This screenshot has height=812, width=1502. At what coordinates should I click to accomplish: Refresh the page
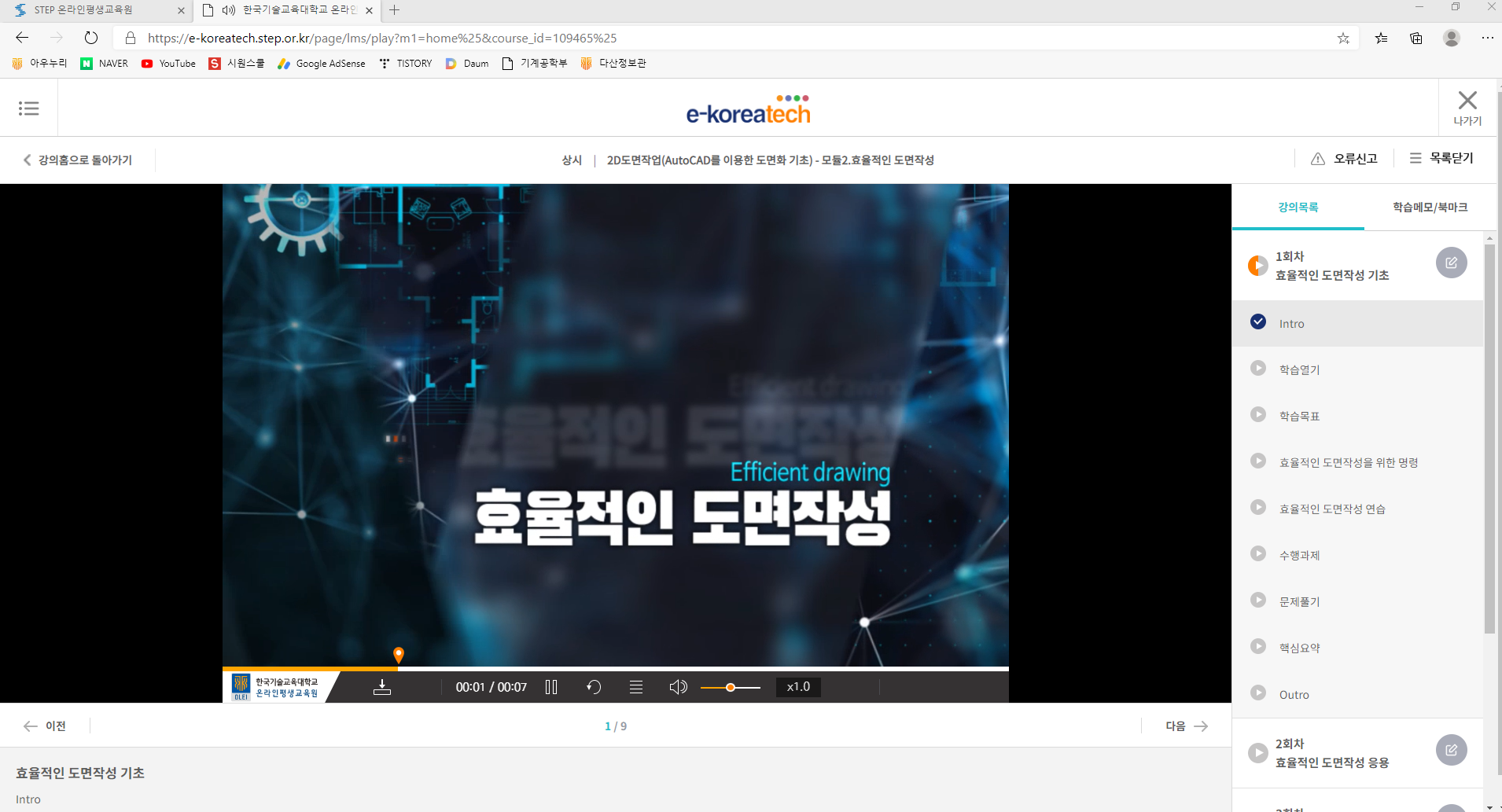pos(91,38)
